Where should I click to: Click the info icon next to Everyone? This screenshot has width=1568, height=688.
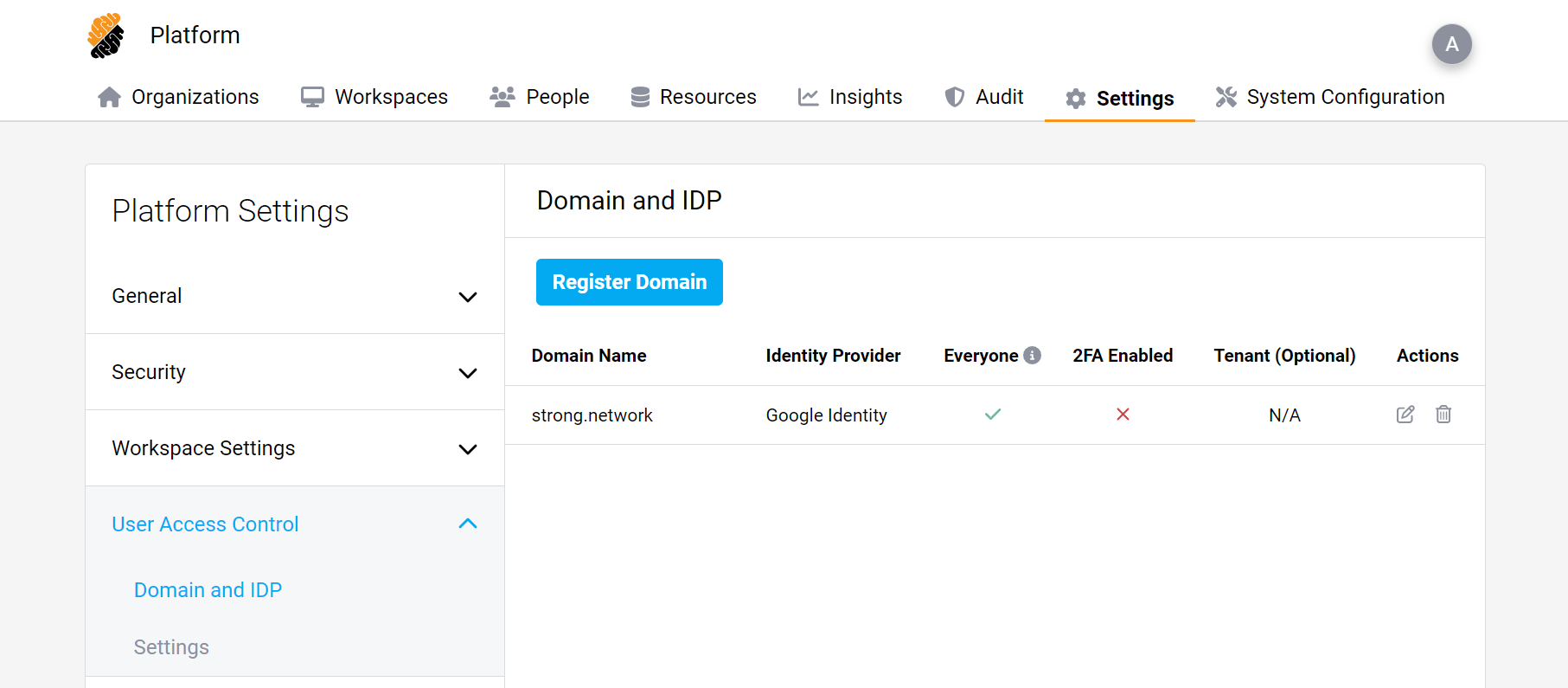[1032, 356]
